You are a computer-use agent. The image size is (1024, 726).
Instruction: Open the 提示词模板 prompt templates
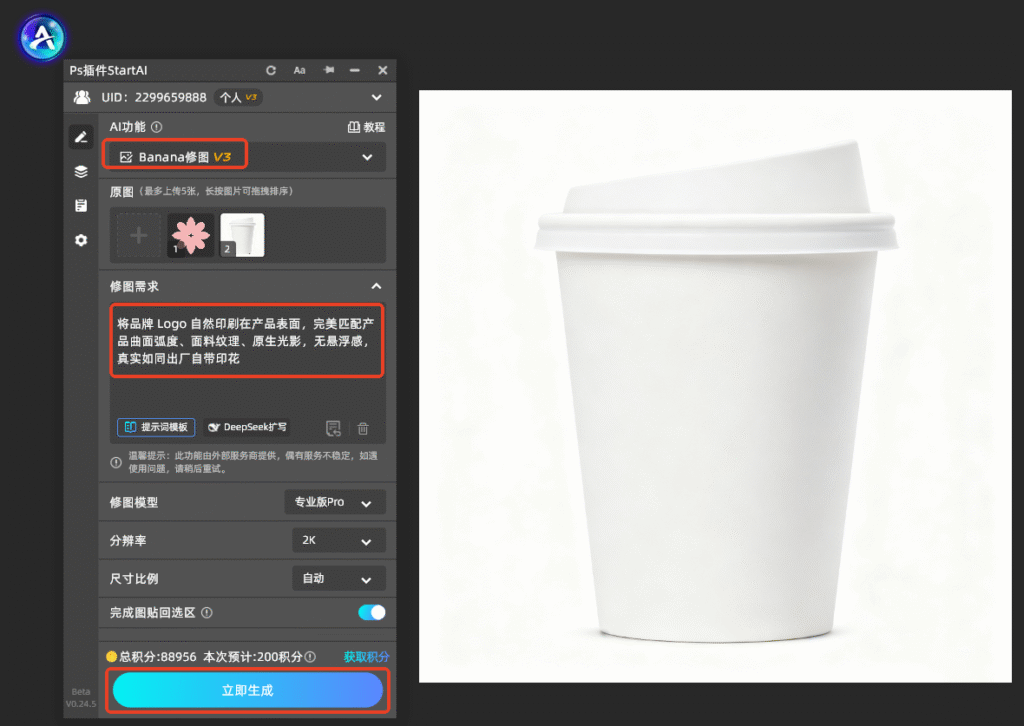tap(156, 427)
